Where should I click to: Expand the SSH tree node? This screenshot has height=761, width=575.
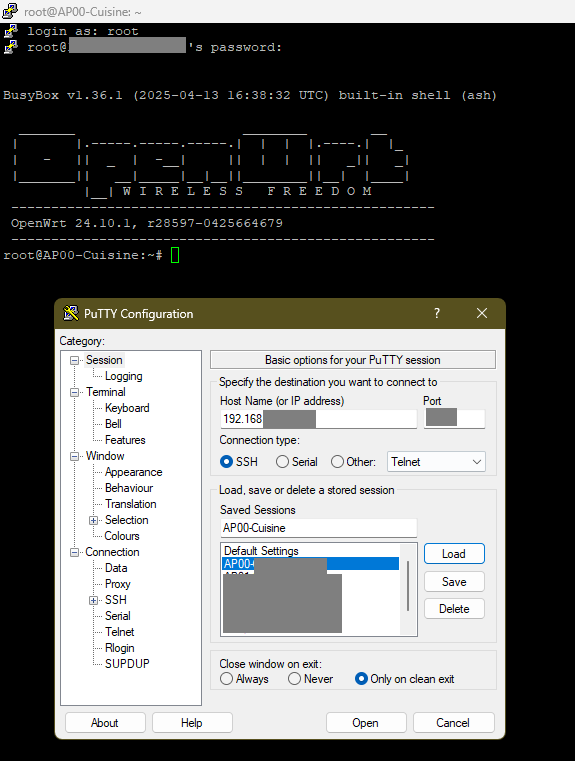click(x=93, y=600)
